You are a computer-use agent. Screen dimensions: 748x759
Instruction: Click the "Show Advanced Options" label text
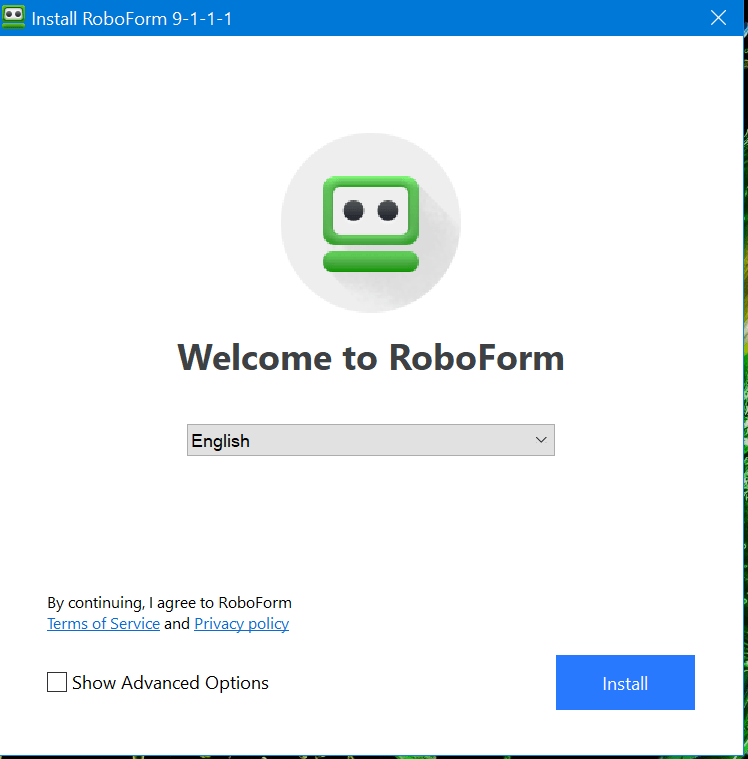[x=170, y=683]
